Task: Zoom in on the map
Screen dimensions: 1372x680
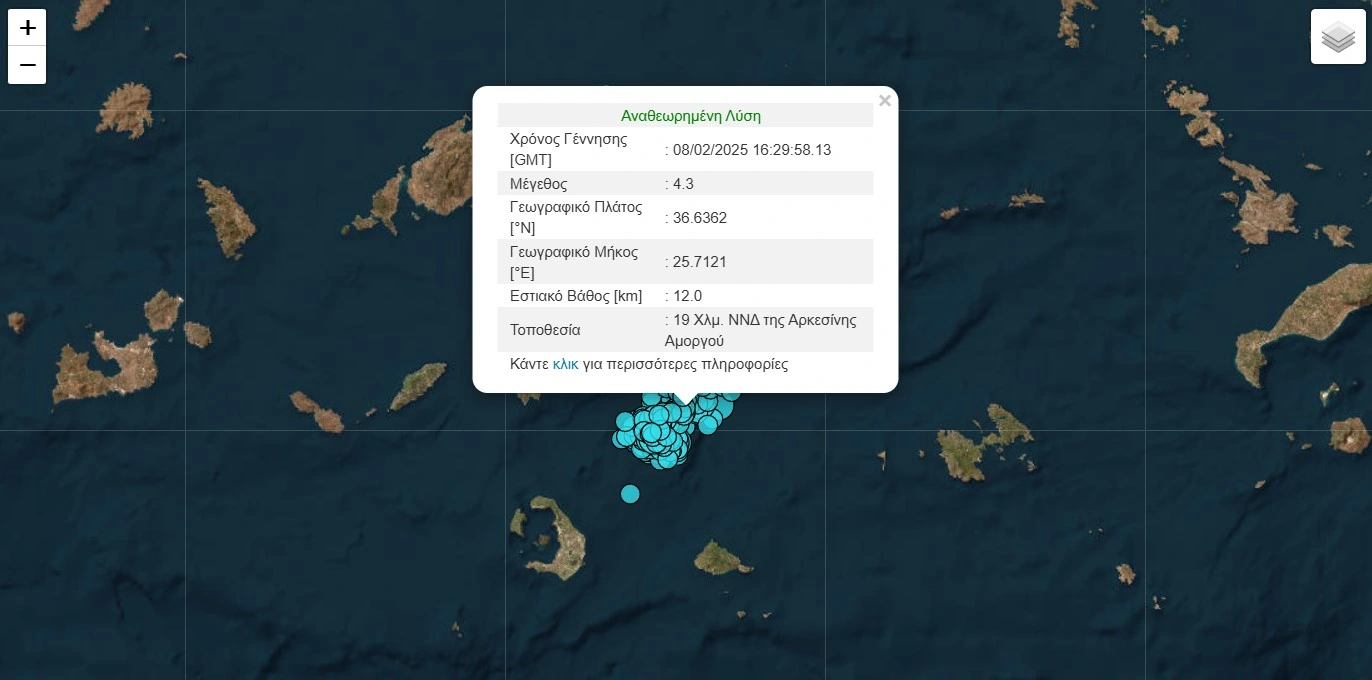Action: click(x=27, y=27)
